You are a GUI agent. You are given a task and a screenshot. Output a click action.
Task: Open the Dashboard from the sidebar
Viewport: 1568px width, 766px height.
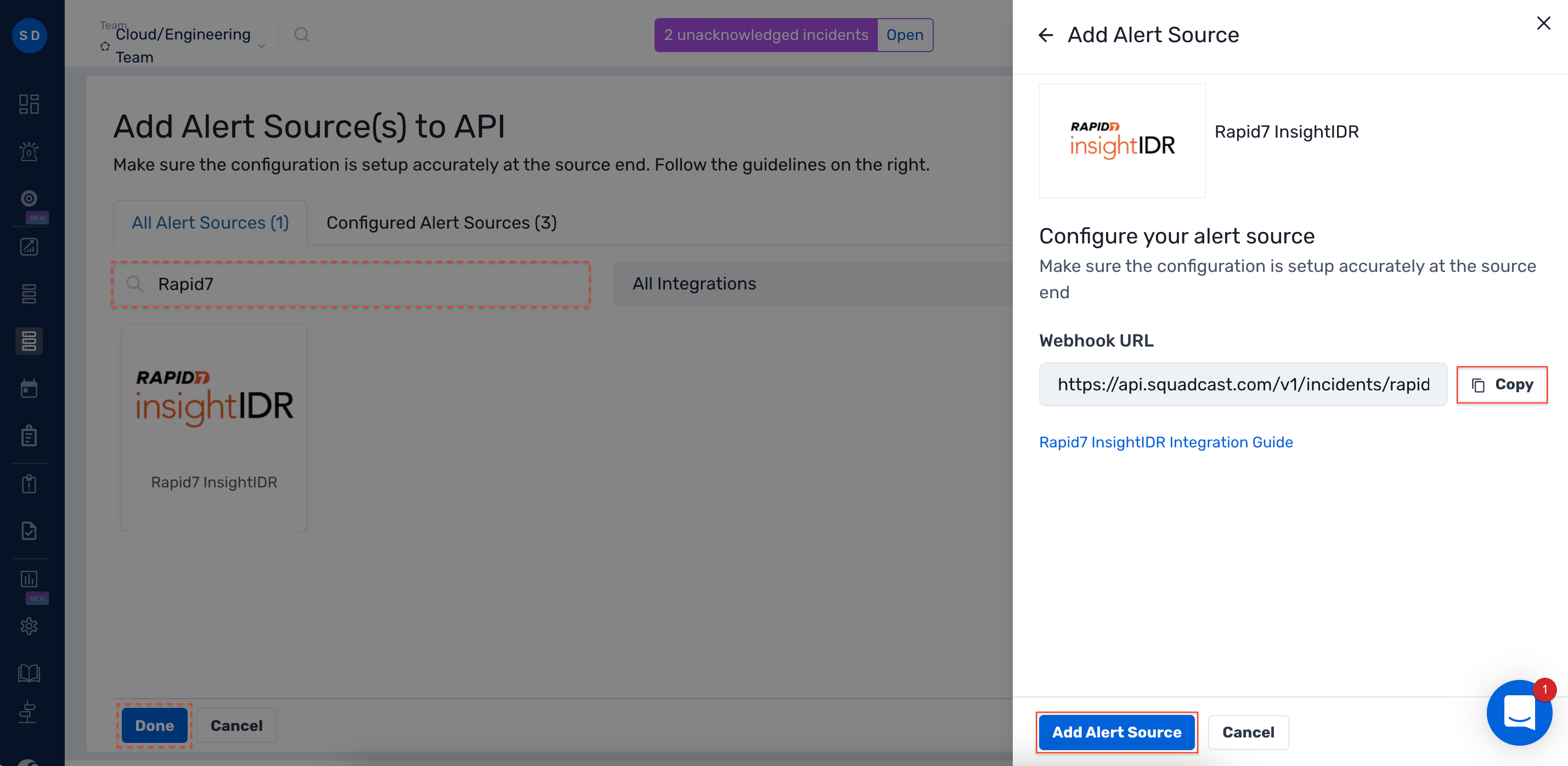(29, 104)
